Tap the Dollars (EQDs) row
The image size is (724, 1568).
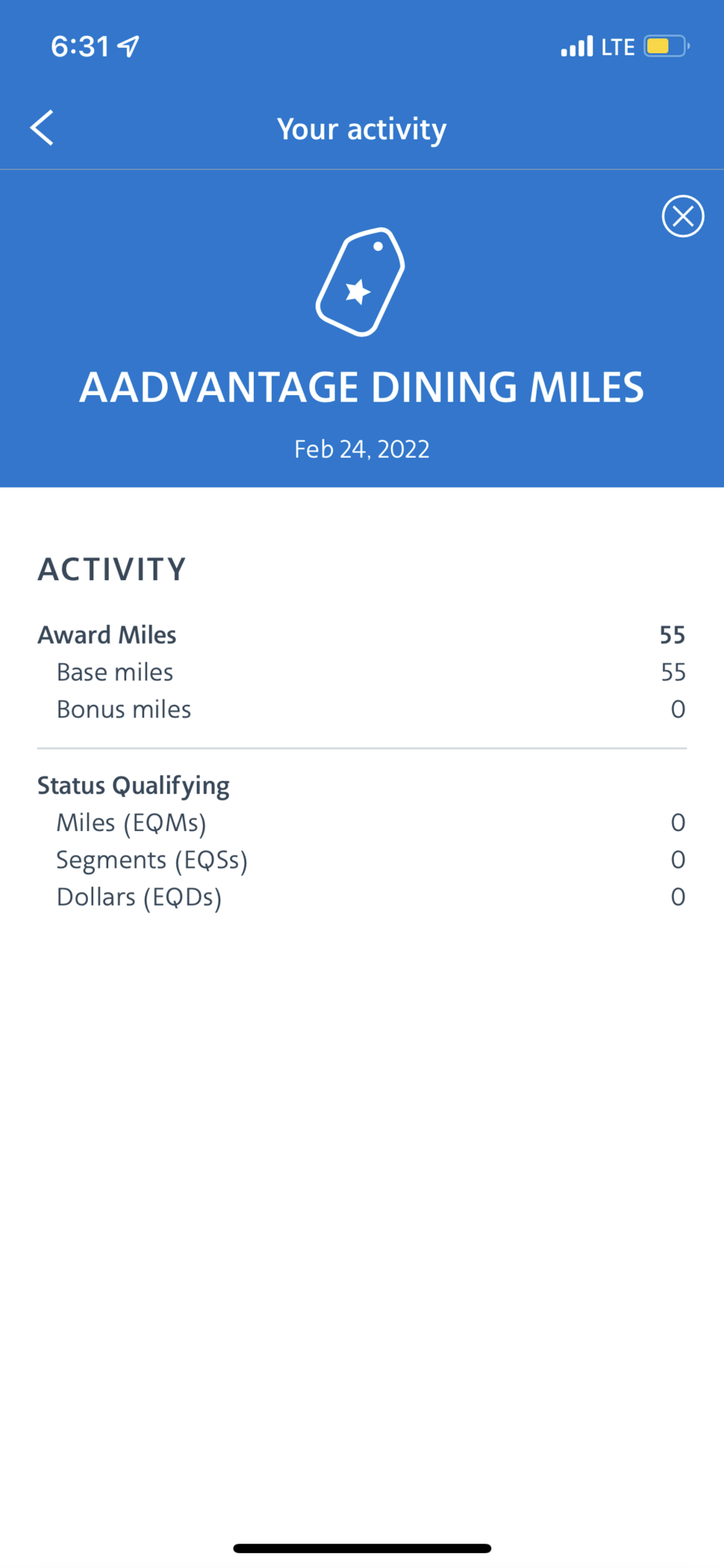(362, 897)
